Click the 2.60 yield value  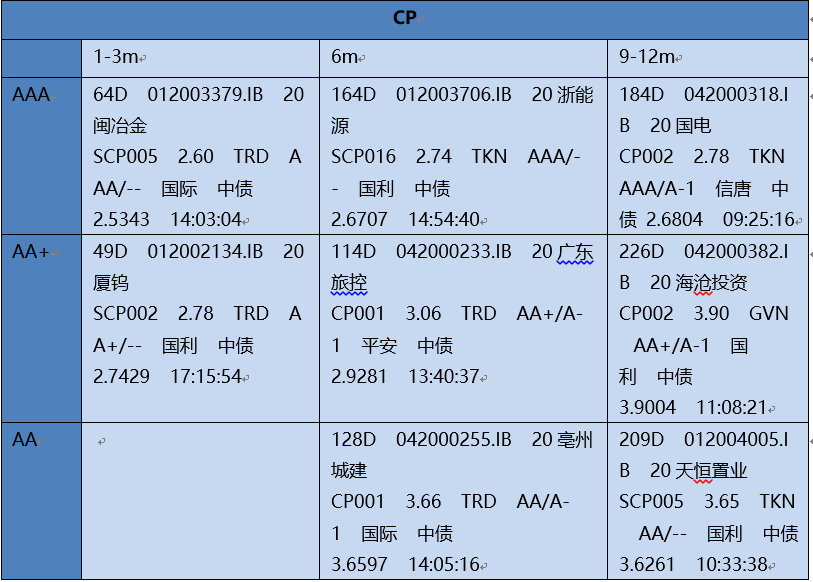point(195,156)
